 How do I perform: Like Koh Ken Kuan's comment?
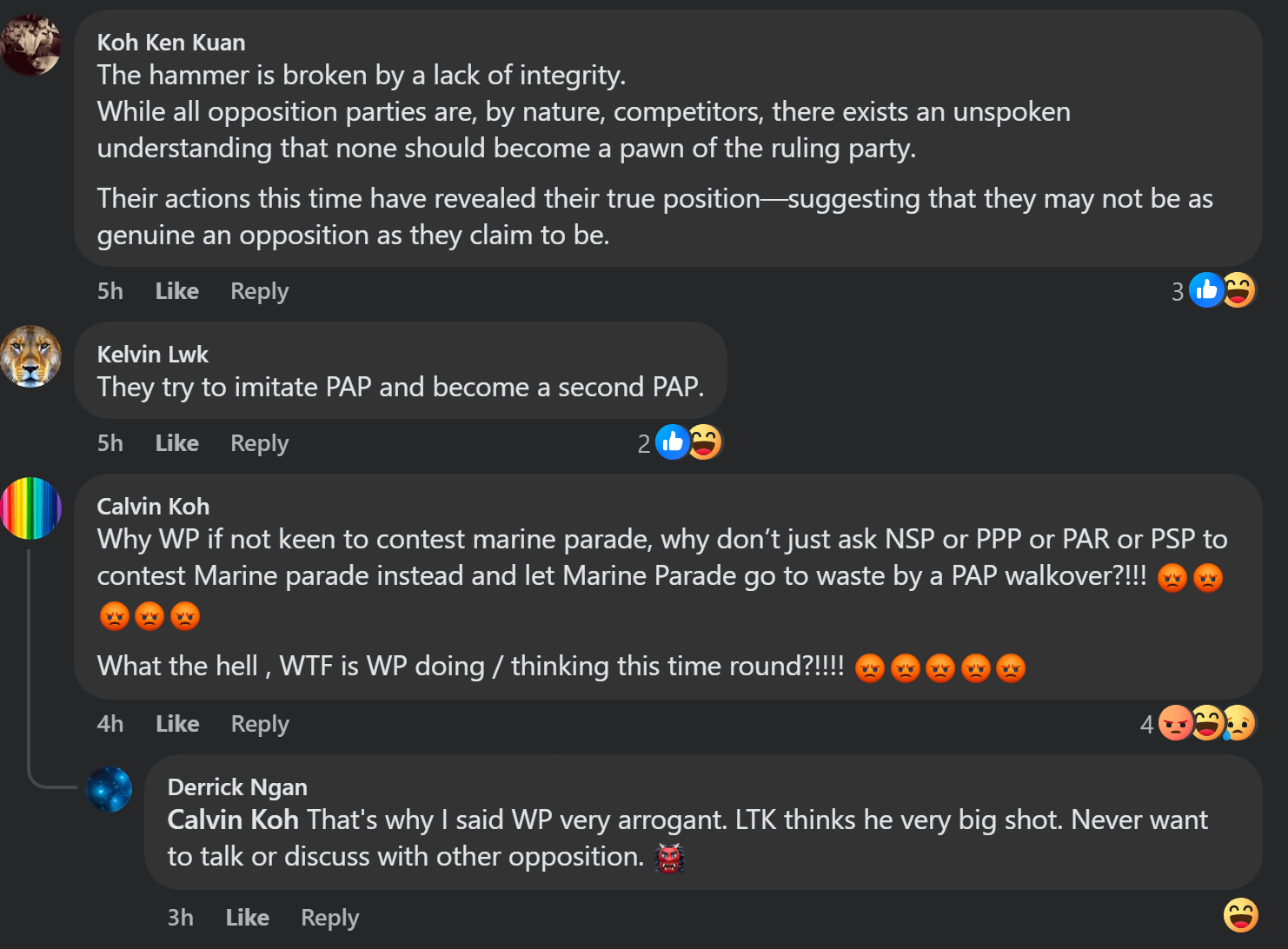(x=177, y=291)
